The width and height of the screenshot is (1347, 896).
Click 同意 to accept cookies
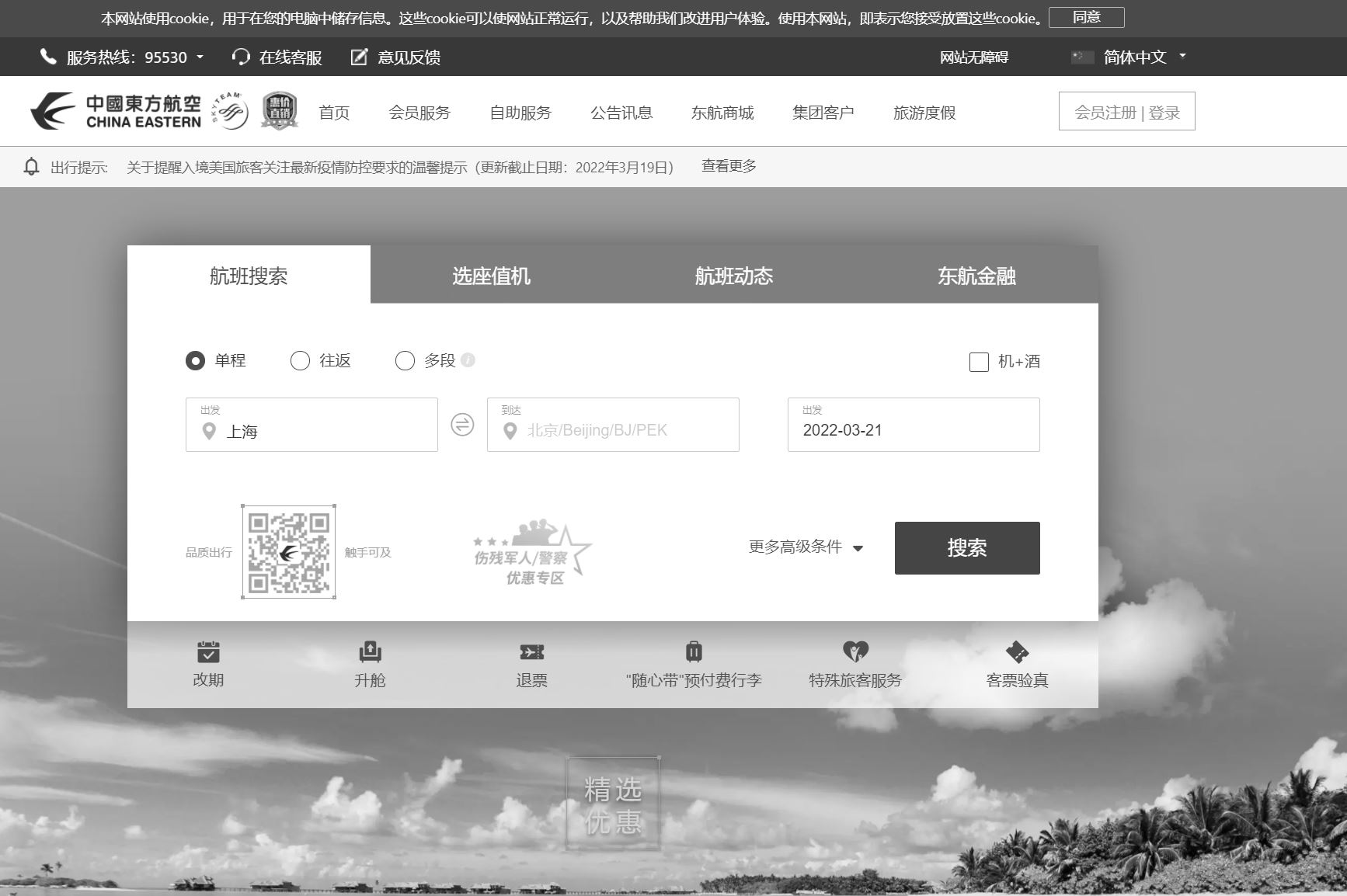click(x=1086, y=17)
